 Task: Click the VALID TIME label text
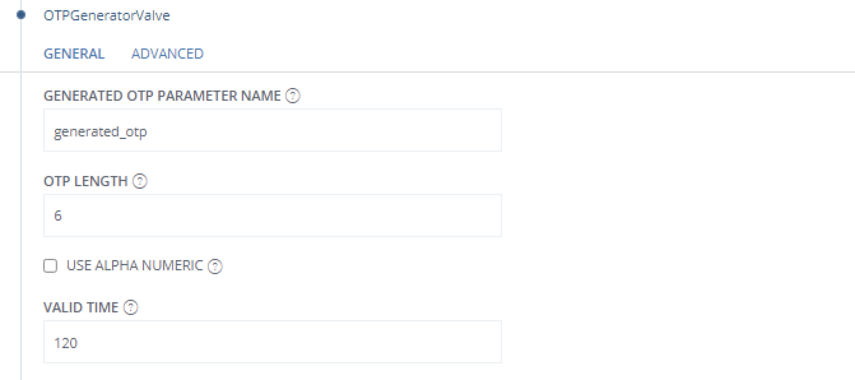pyautogui.click(x=81, y=308)
